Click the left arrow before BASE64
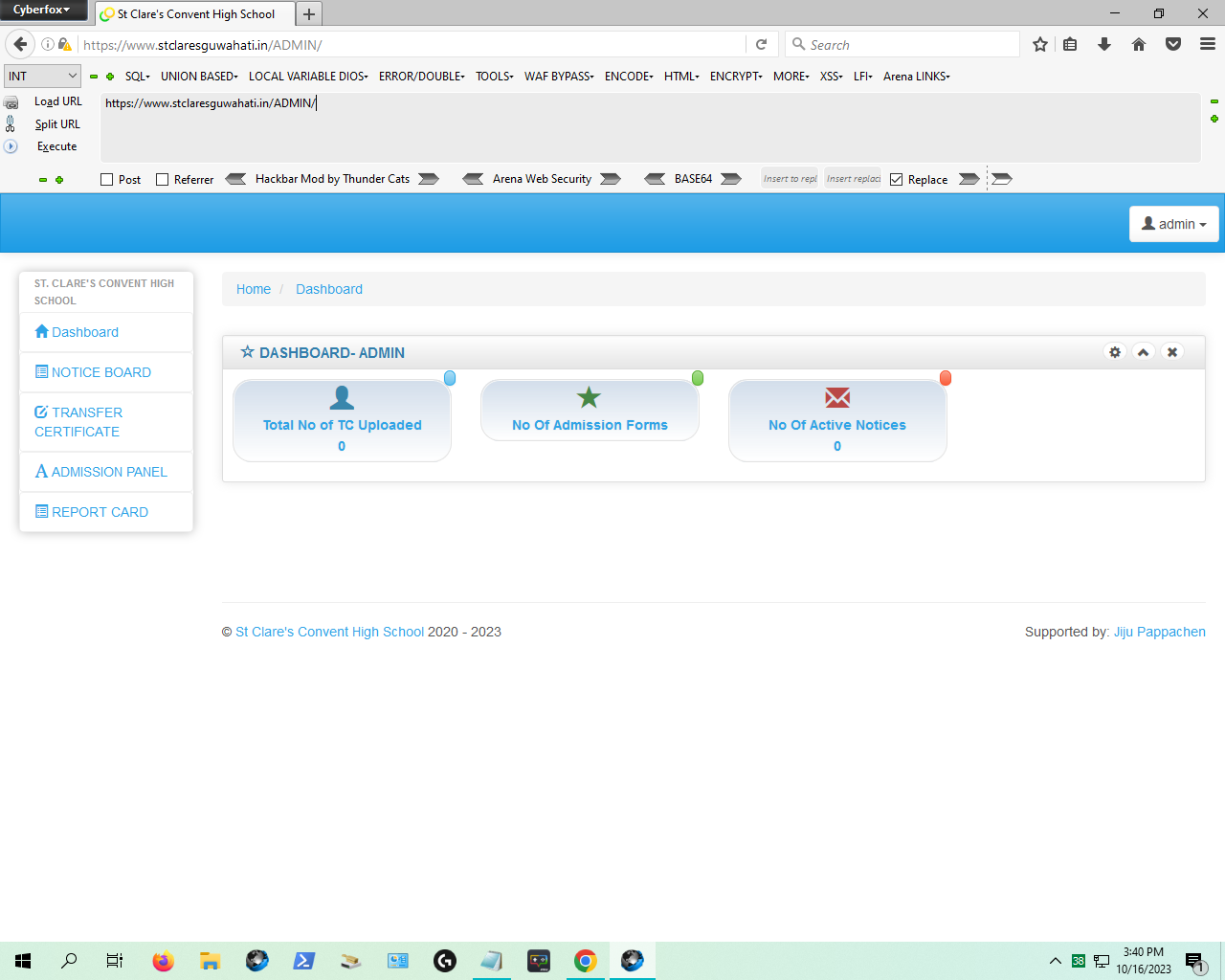The height and width of the screenshot is (980, 1225). (x=655, y=179)
